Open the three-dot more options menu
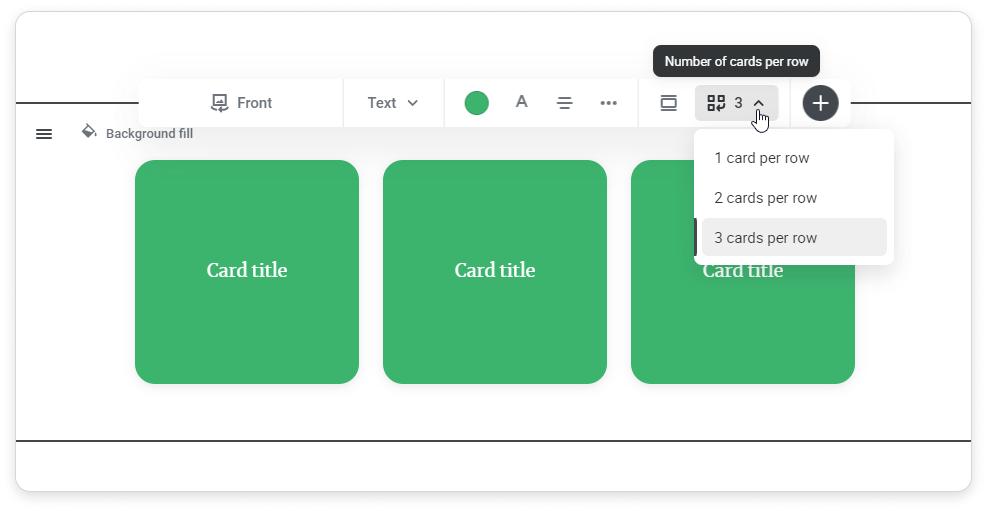 coord(608,103)
